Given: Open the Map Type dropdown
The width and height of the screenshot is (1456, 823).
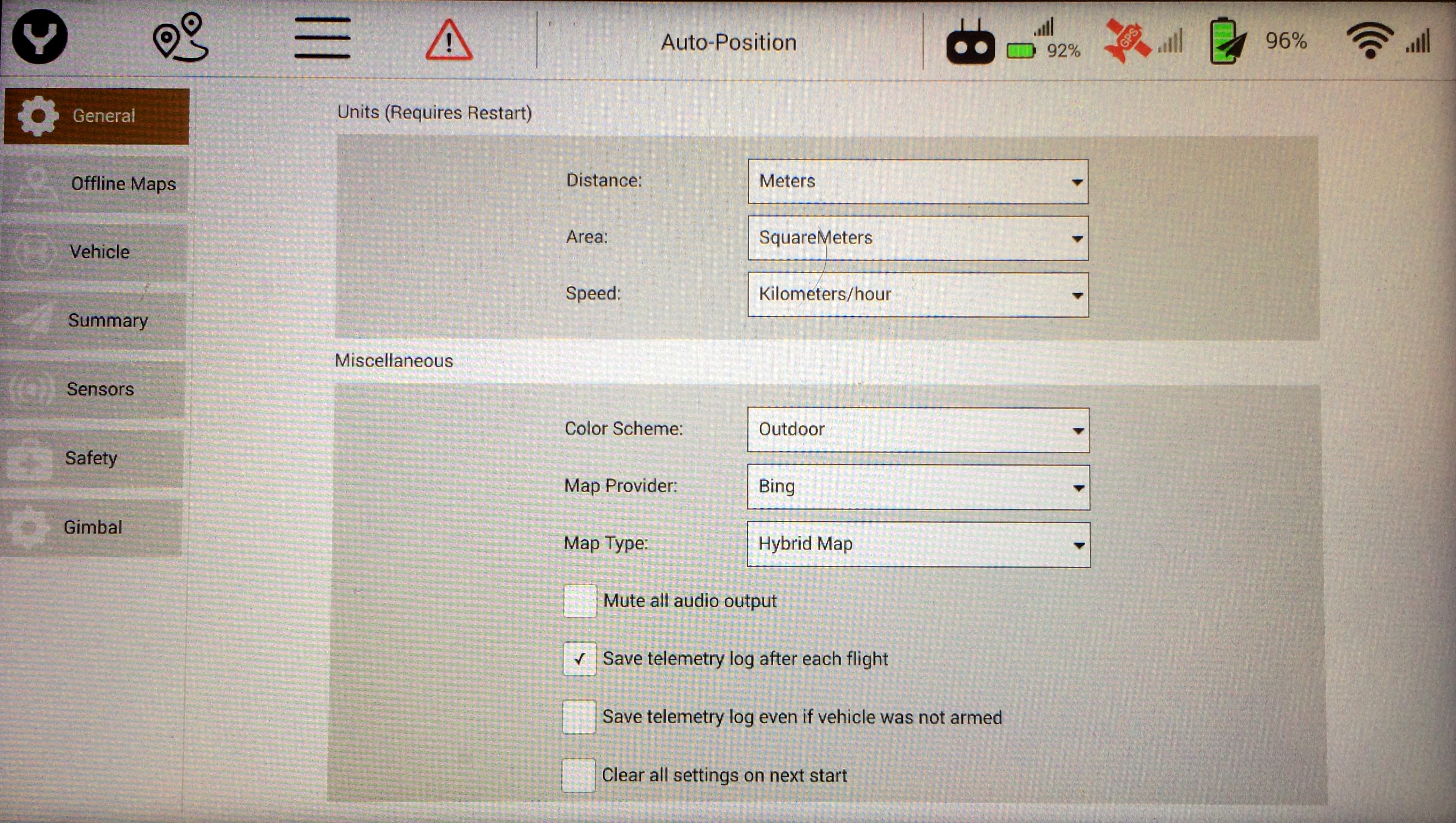Looking at the screenshot, I should pos(919,544).
